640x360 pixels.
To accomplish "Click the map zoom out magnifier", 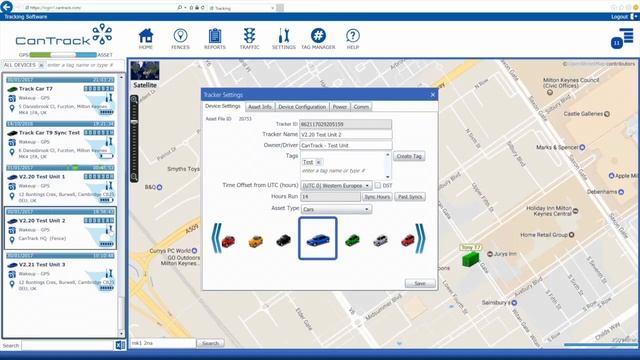I will 134,177.
